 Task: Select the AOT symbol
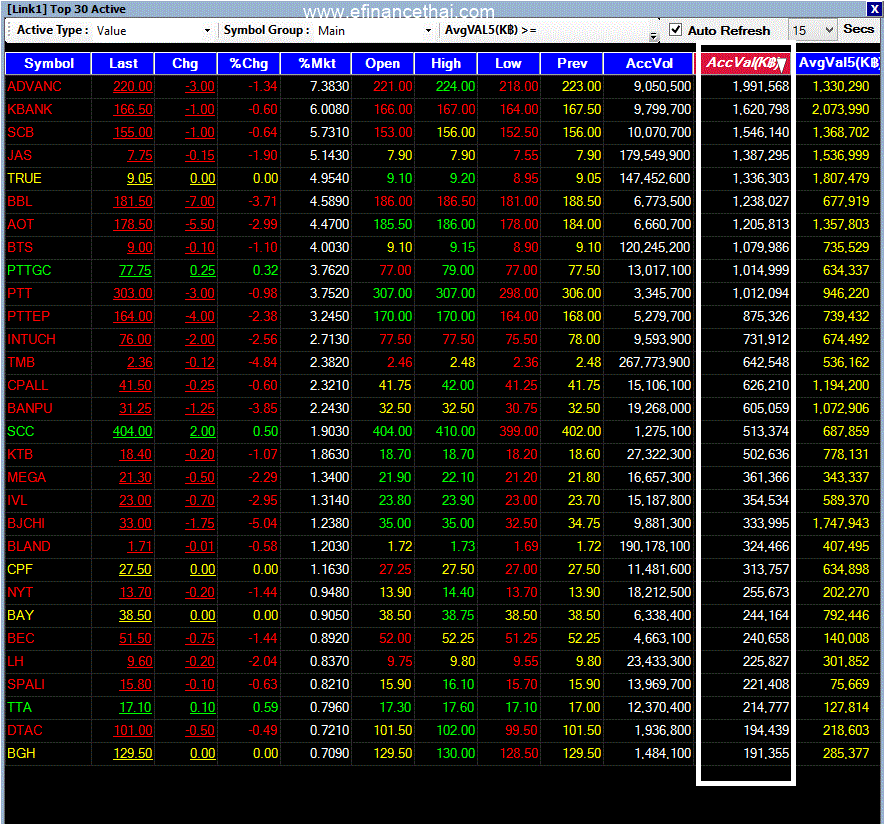[20, 224]
